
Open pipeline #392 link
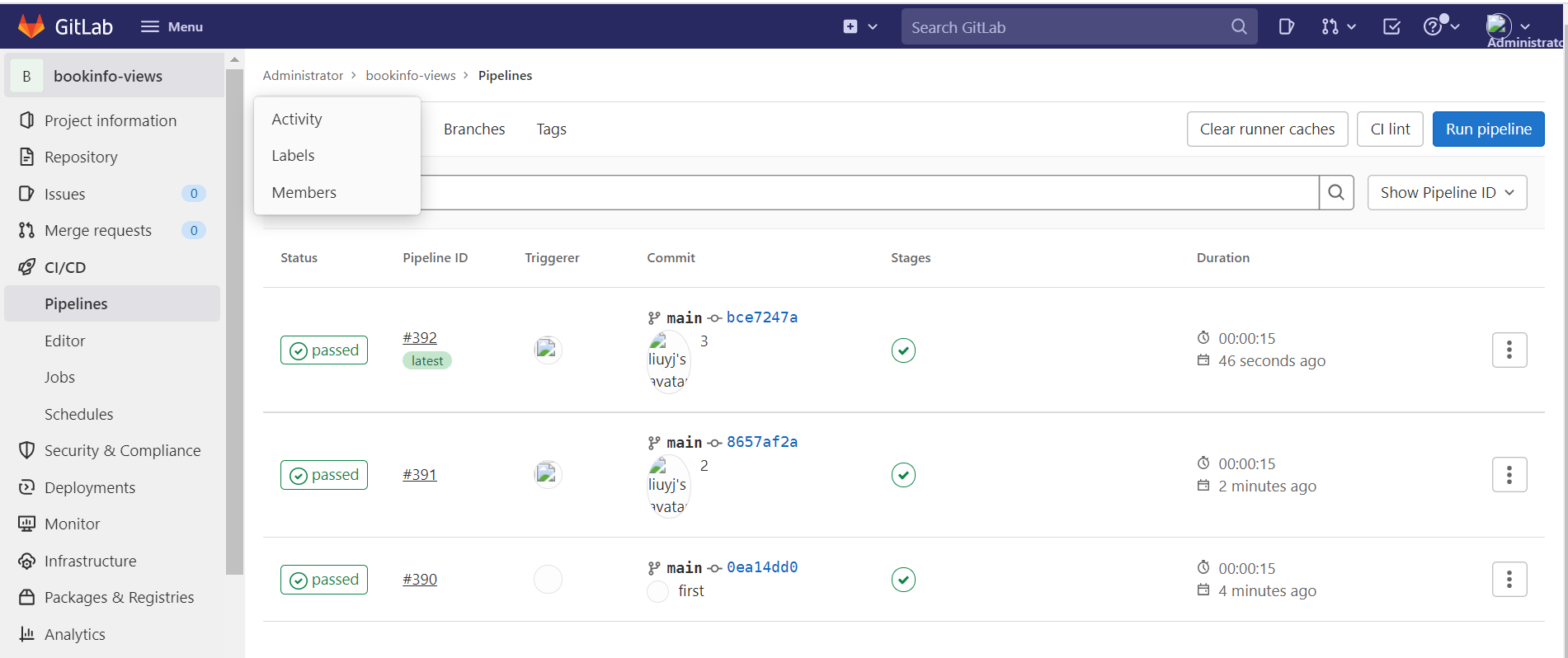click(x=420, y=337)
